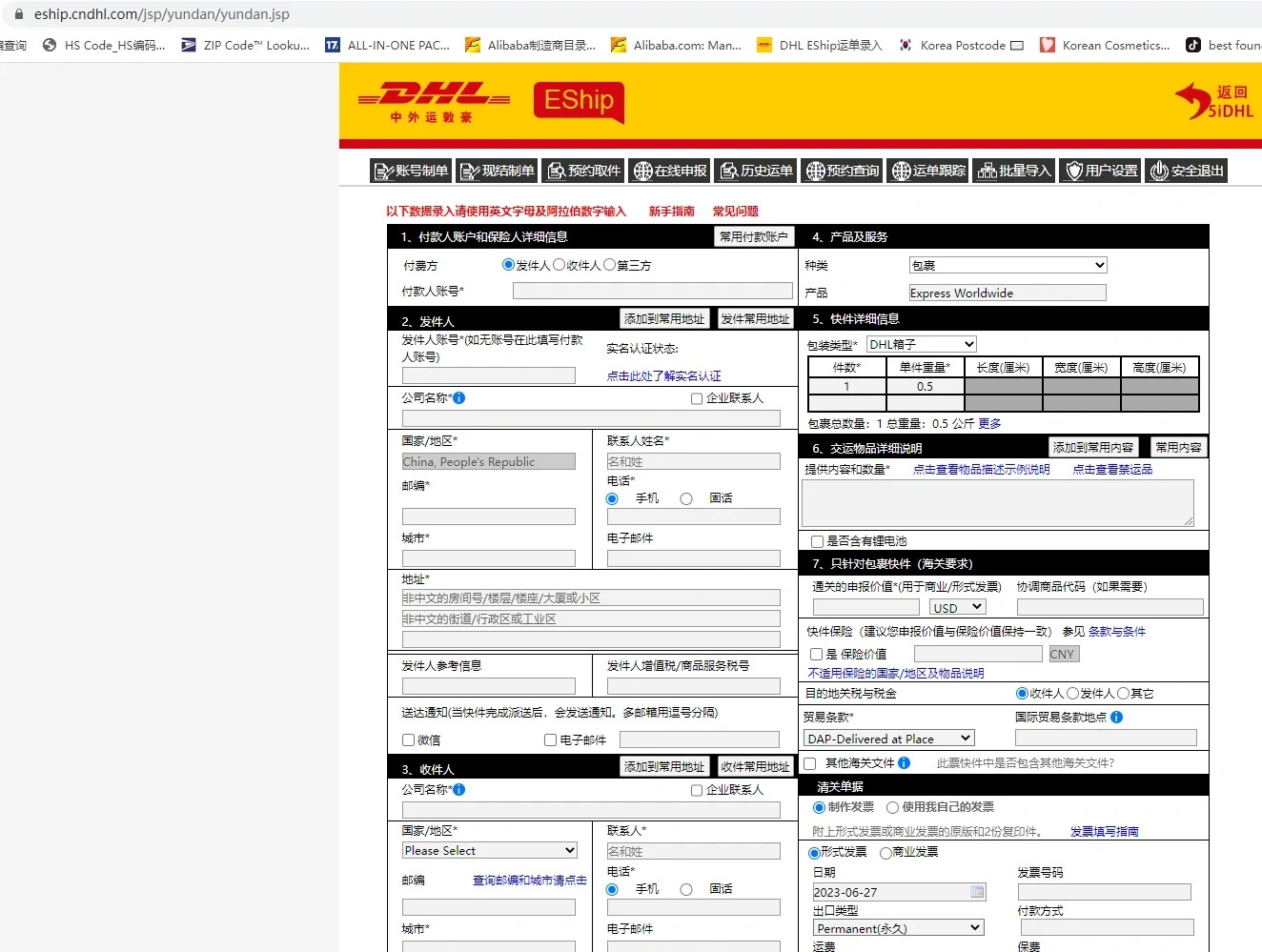
Task: Check 是否含有锂电池 checkbox
Action: click(817, 541)
